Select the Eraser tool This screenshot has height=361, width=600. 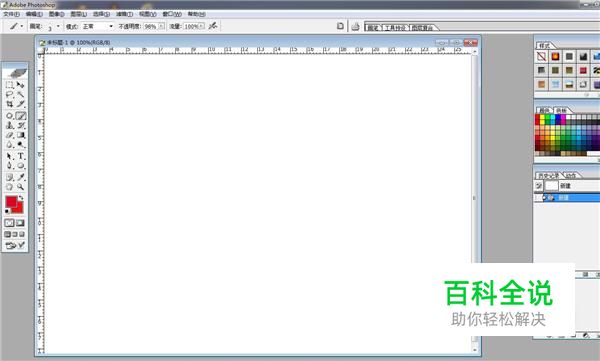pyautogui.click(x=10, y=135)
